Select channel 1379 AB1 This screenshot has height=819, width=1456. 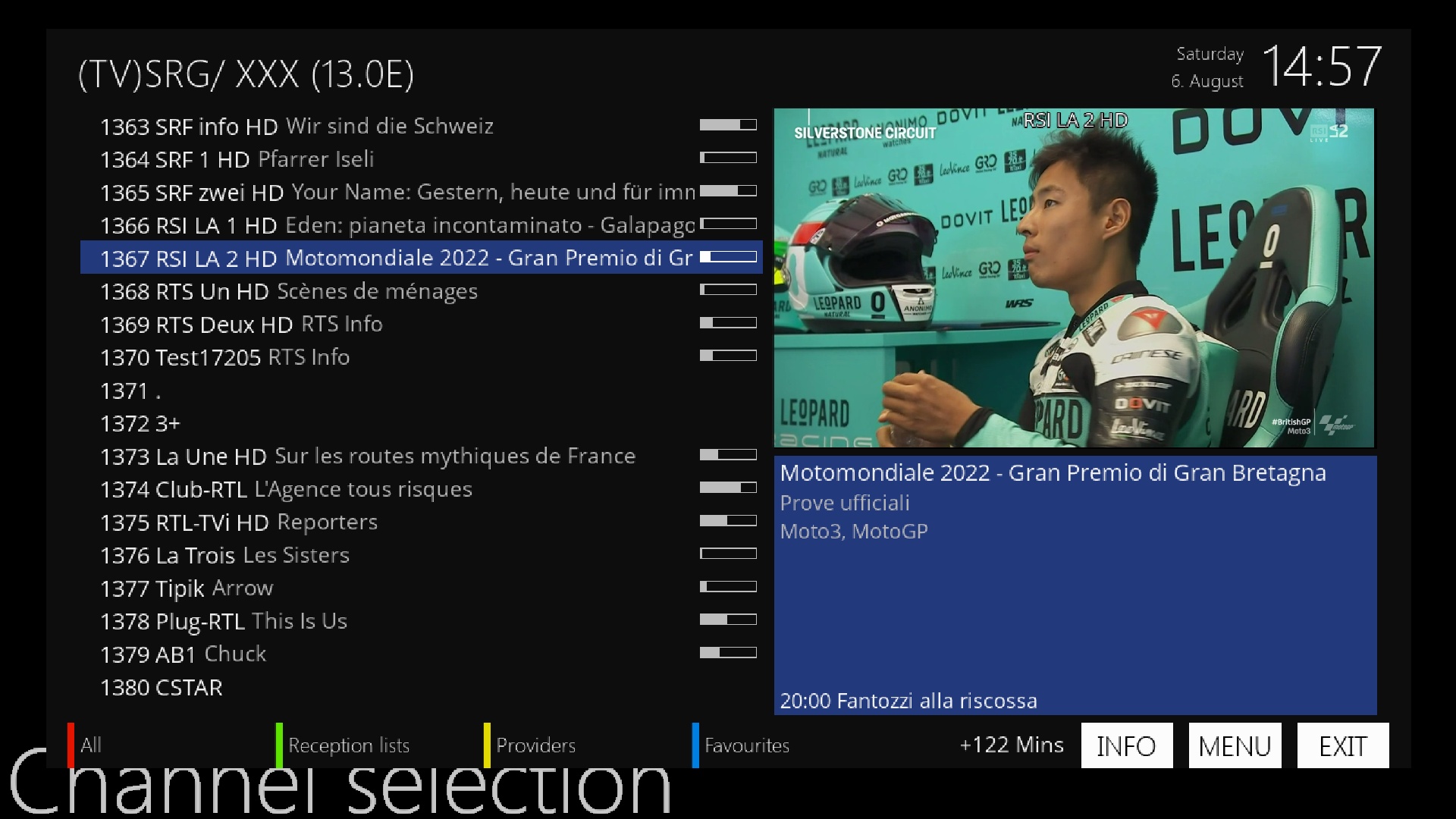point(421,654)
